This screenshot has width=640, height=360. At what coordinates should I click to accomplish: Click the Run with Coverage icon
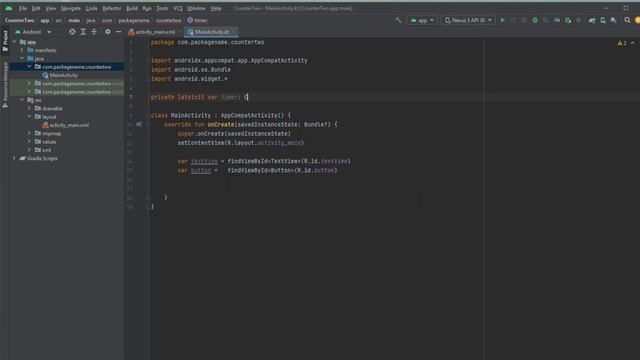point(546,20)
